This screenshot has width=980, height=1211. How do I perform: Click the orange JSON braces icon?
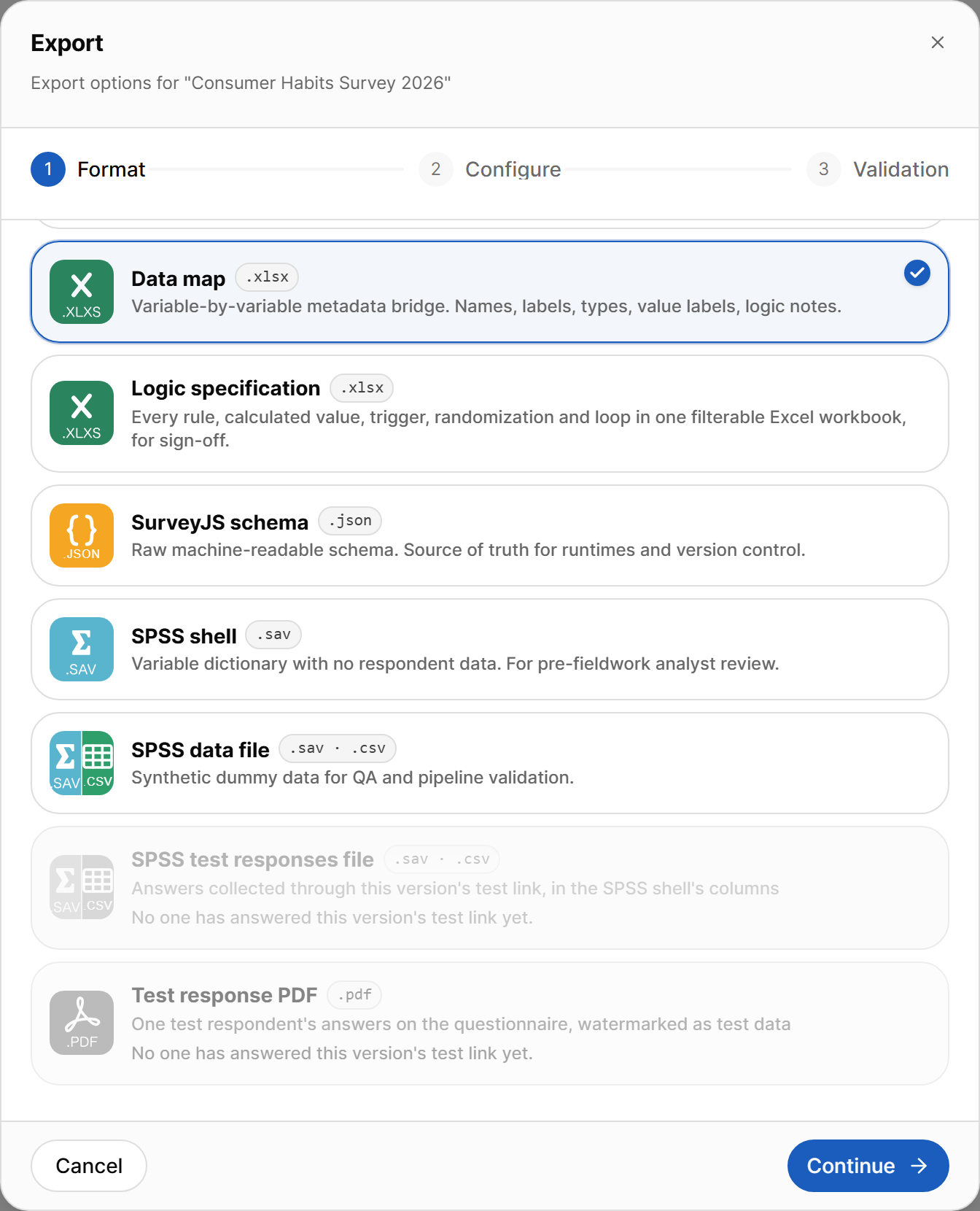pyautogui.click(x=82, y=535)
